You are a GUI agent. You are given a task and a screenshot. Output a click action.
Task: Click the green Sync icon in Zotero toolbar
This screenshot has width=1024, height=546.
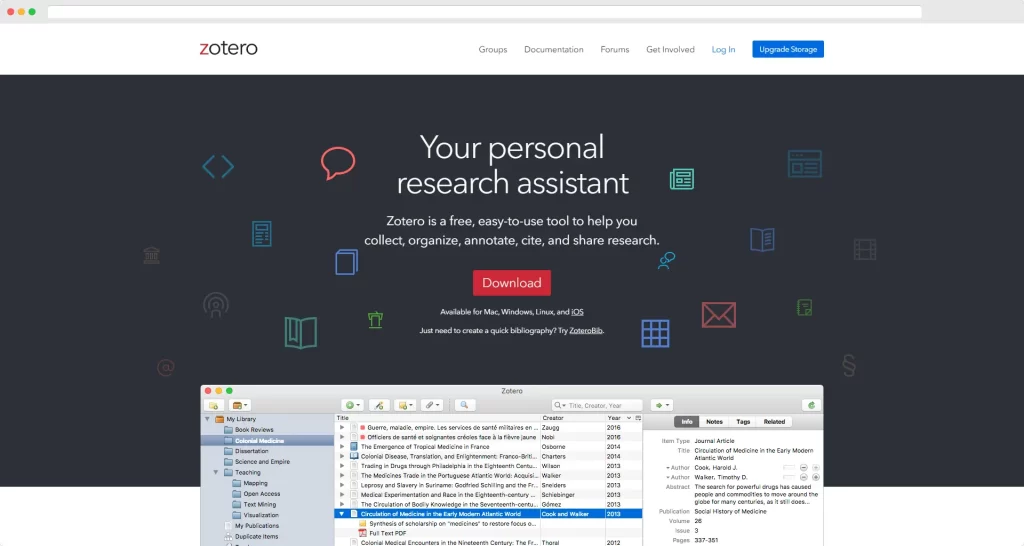tap(811, 406)
